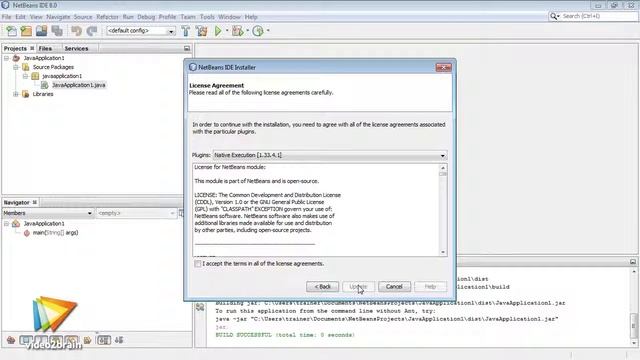Open the Members dropdown in Navigator

(x=48, y=213)
